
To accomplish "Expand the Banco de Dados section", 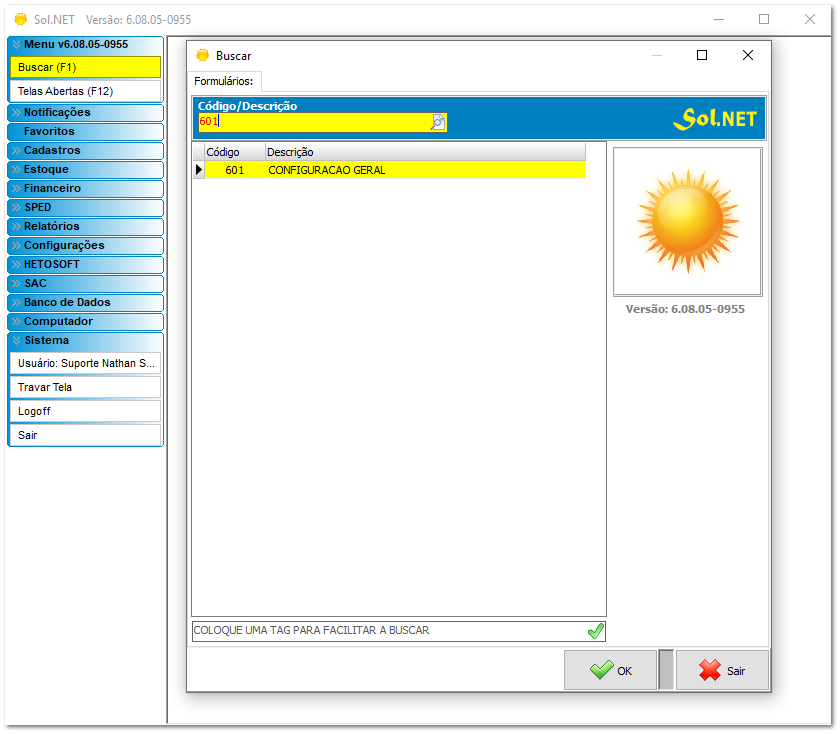I will point(85,302).
